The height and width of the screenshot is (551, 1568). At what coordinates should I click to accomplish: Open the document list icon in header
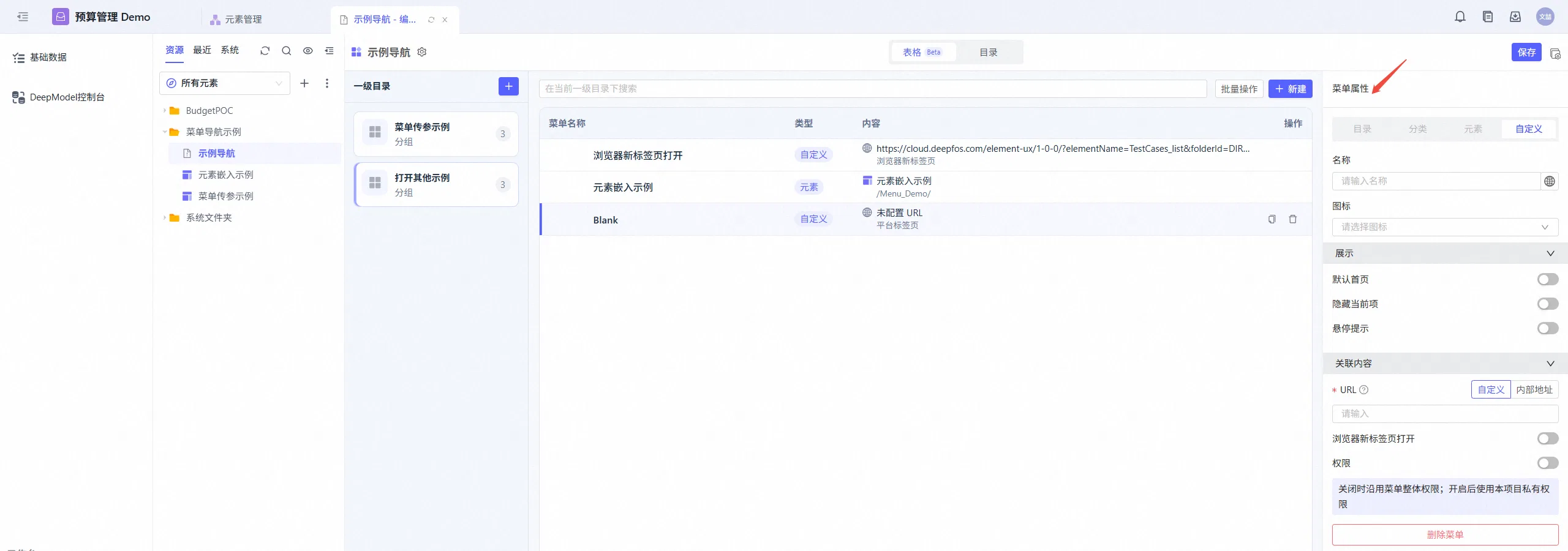(1488, 17)
